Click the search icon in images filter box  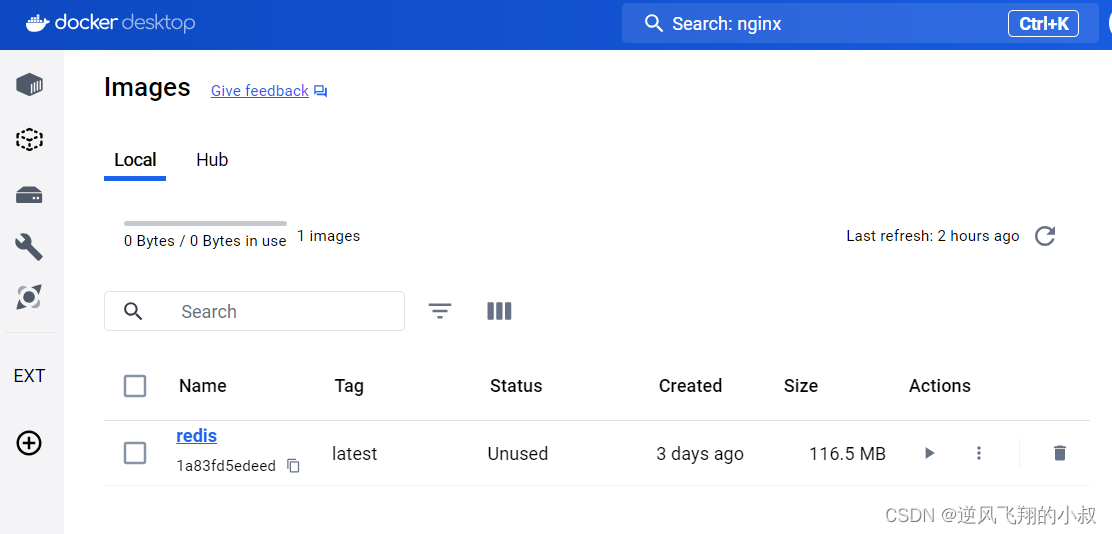[133, 311]
